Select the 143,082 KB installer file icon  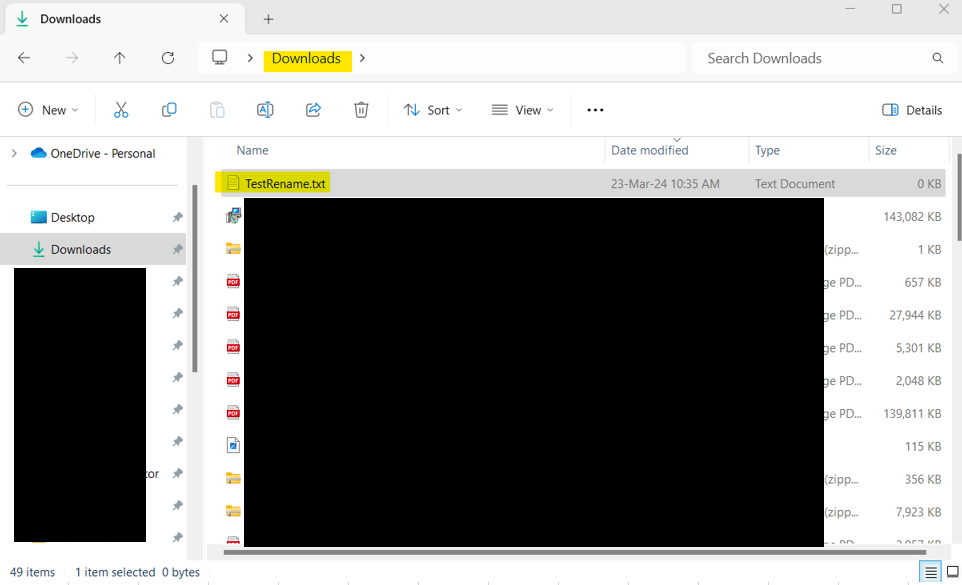click(x=233, y=216)
